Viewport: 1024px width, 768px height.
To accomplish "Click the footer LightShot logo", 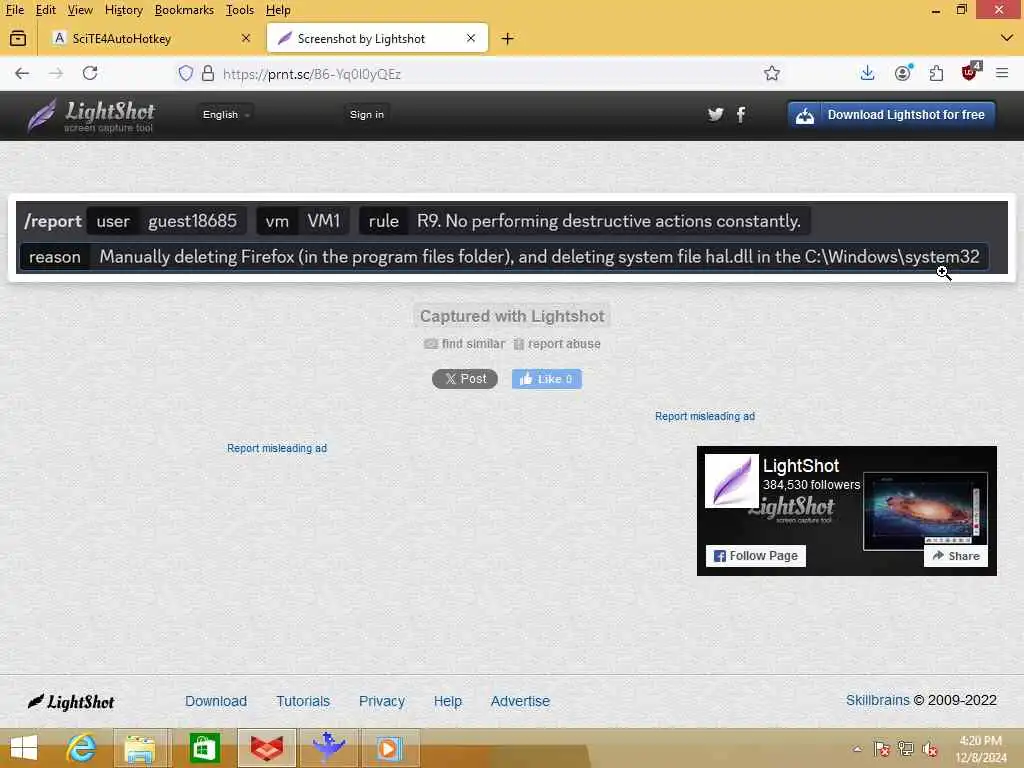I will [x=71, y=701].
